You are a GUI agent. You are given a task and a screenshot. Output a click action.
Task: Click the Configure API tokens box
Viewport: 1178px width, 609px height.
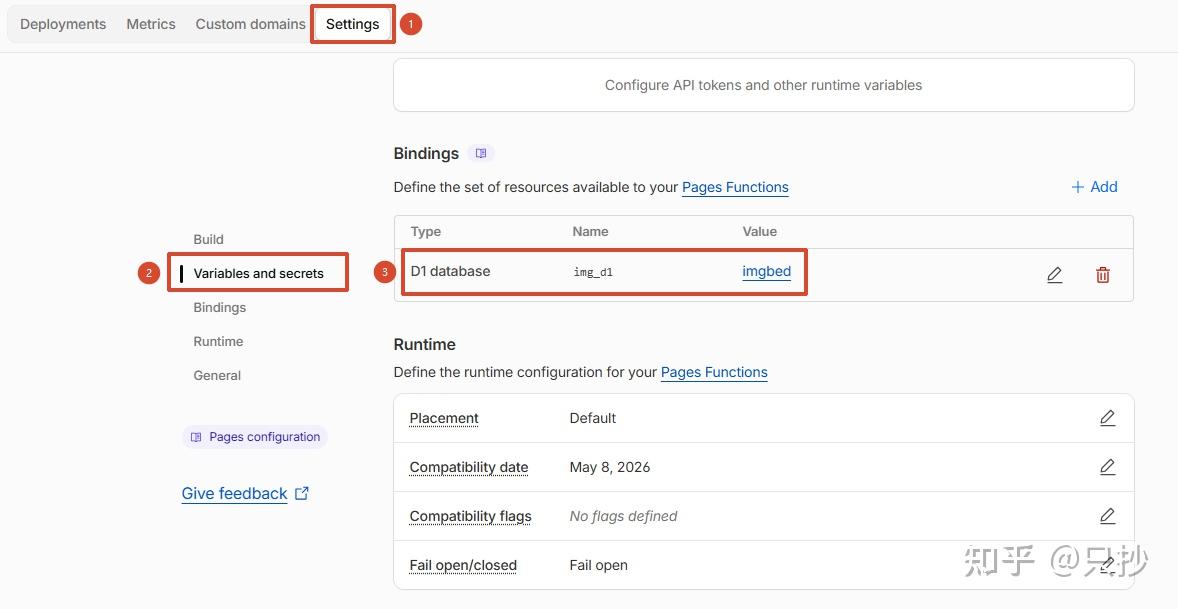(763, 85)
